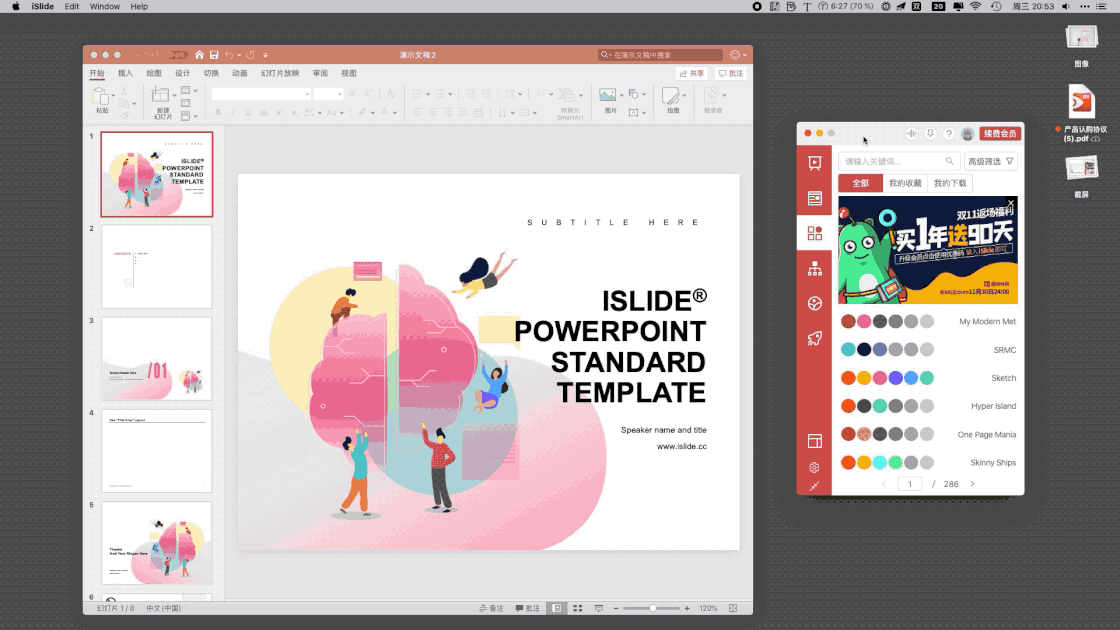Screen dimensions: 1120x630
Task: Toggle Italic formatting in the ribbon
Action: pyautogui.click(x=233, y=113)
